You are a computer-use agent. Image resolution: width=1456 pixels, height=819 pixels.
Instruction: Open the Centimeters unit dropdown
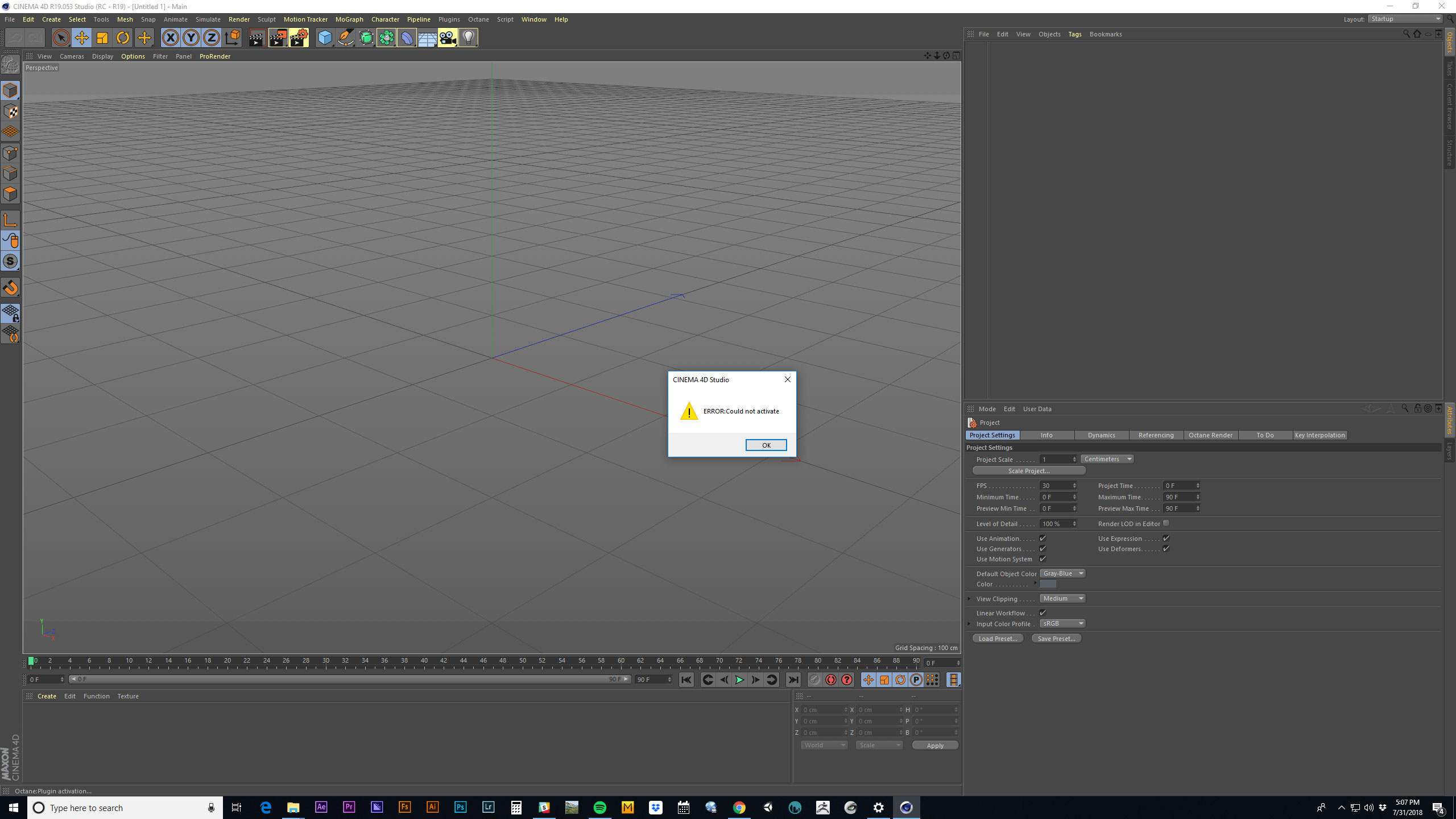[1107, 459]
